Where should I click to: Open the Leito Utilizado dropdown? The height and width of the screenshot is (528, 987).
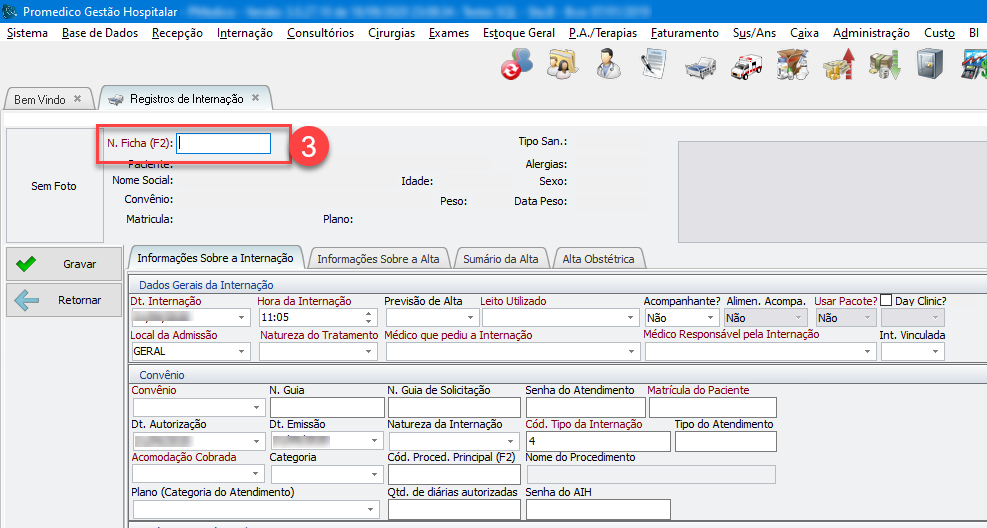pos(631,318)
